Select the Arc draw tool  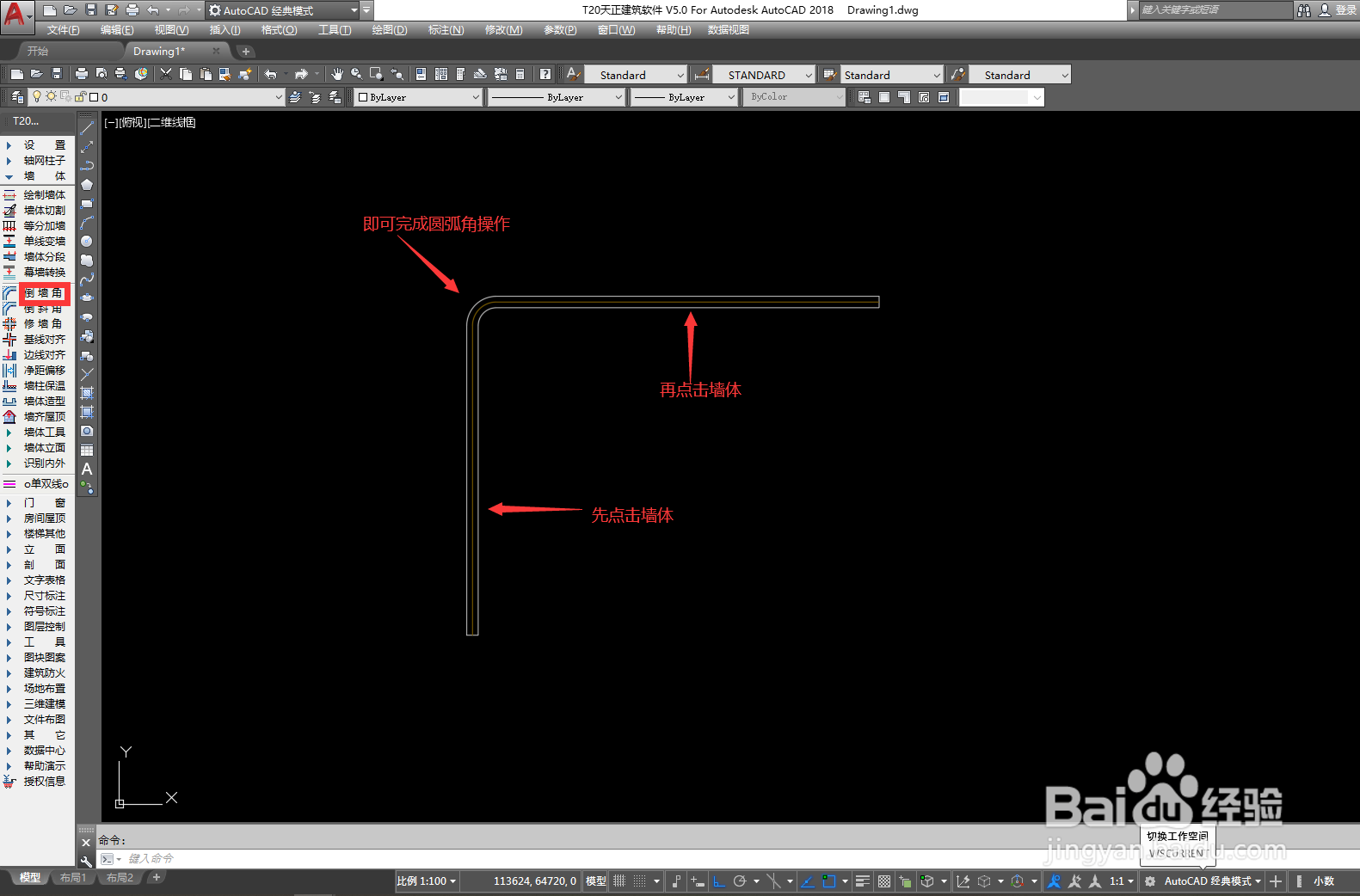[87, 223]
